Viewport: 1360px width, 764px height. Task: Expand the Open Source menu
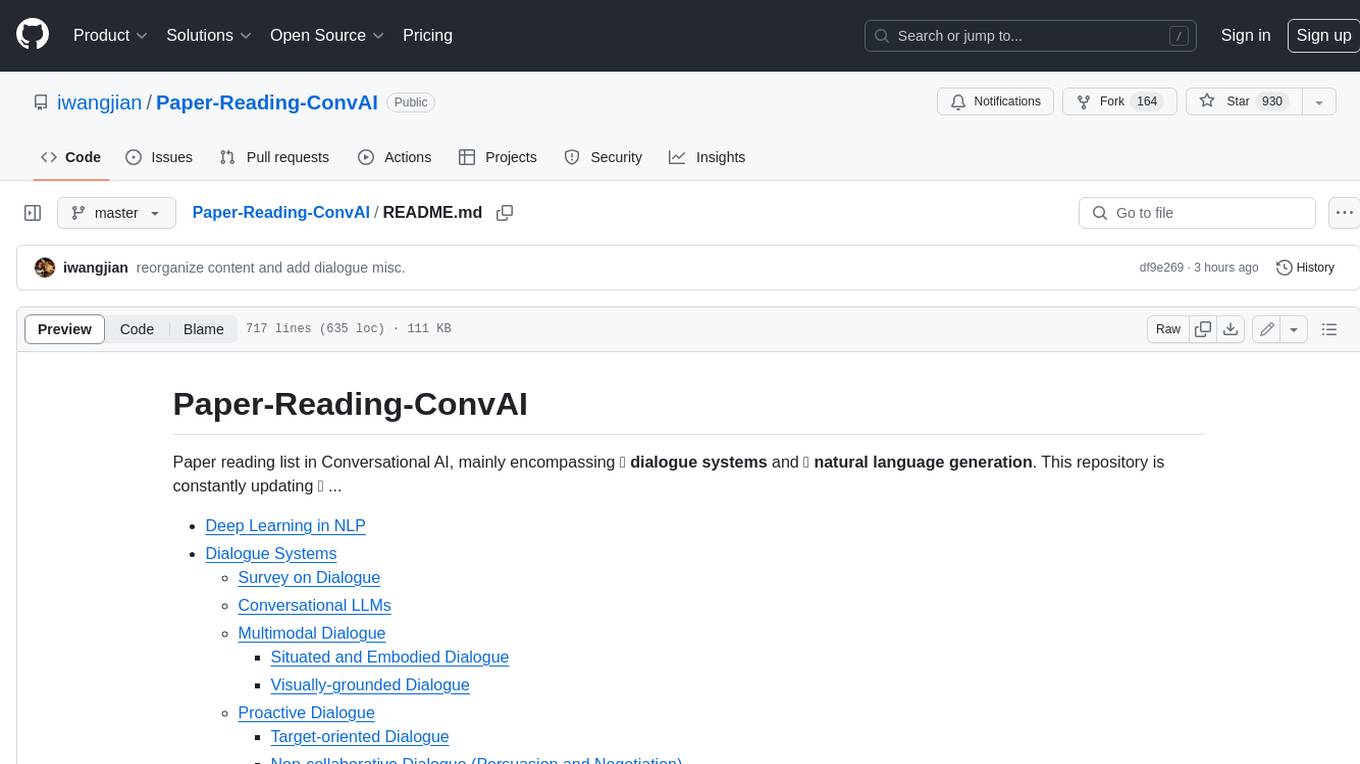click(327, 35)
